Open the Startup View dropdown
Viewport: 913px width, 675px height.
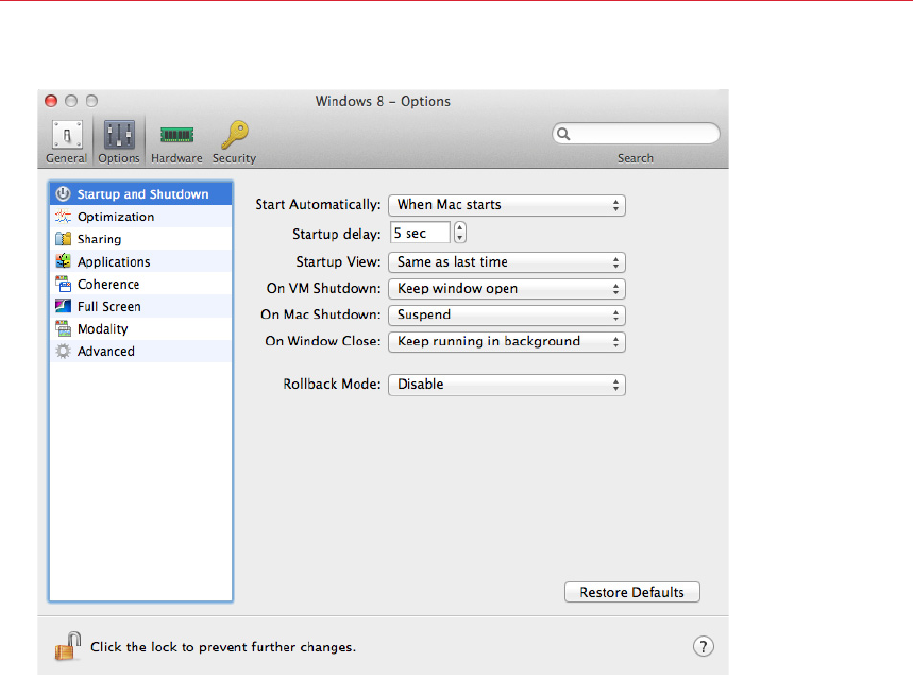(x=507, y=262)
